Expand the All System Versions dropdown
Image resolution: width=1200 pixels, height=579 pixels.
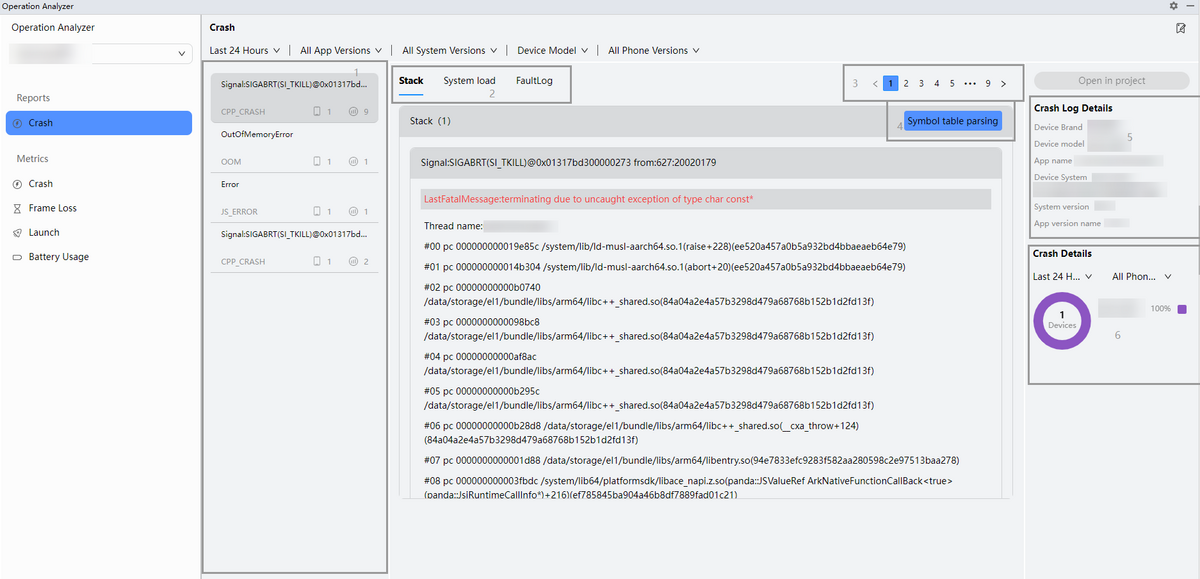pos(450,51)
